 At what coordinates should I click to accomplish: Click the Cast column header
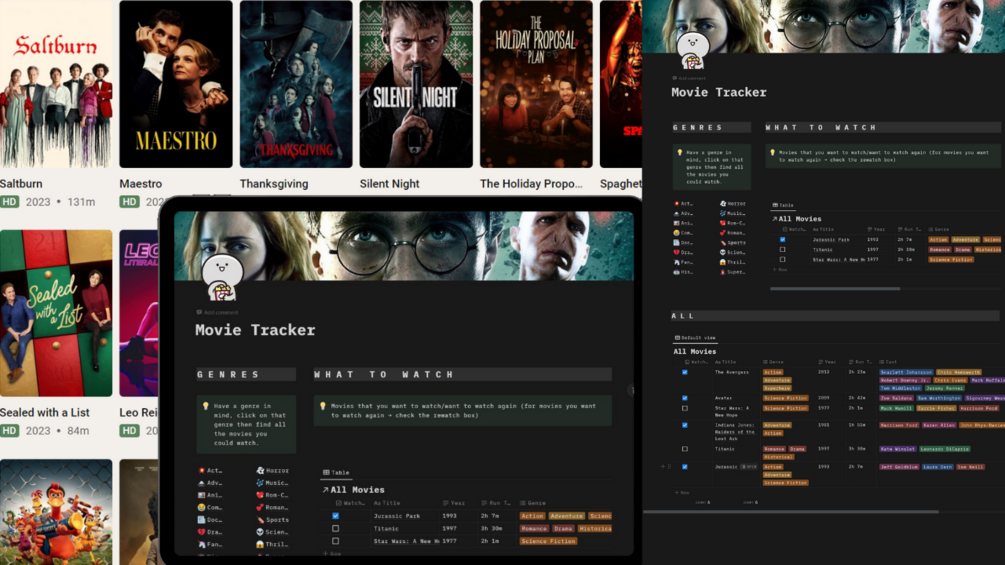click(888, 362)
